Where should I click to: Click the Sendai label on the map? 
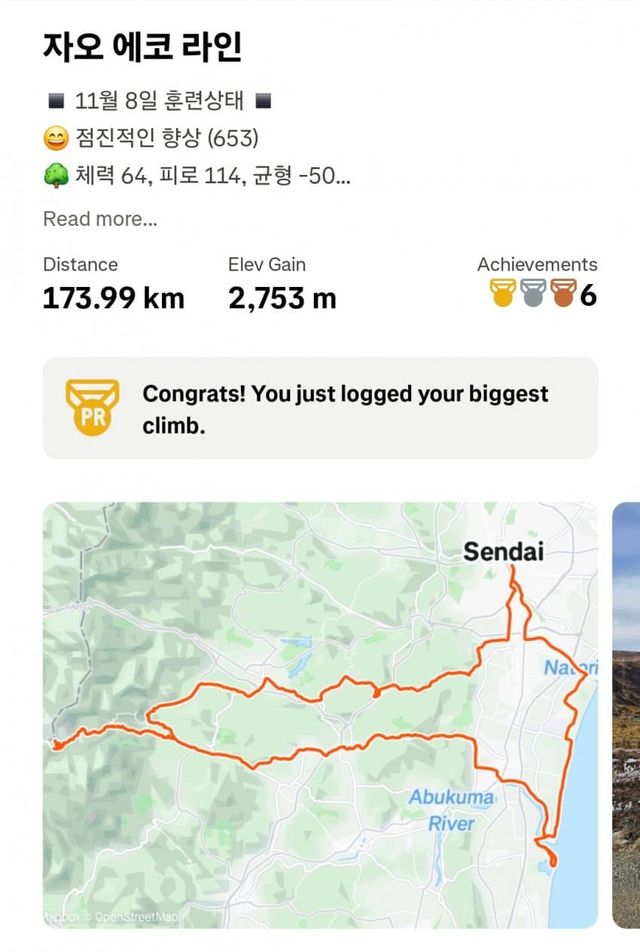pyautogui.click(x=503, y=551)
